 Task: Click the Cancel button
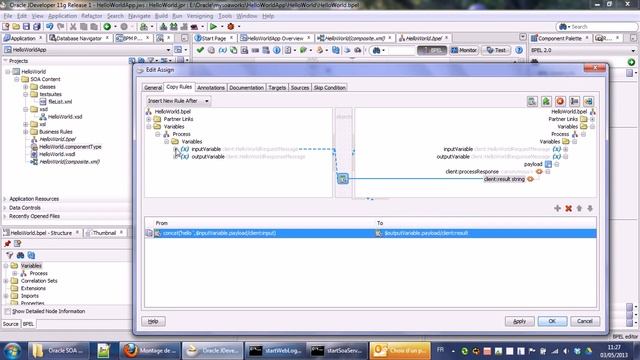(x=584, y=321)
